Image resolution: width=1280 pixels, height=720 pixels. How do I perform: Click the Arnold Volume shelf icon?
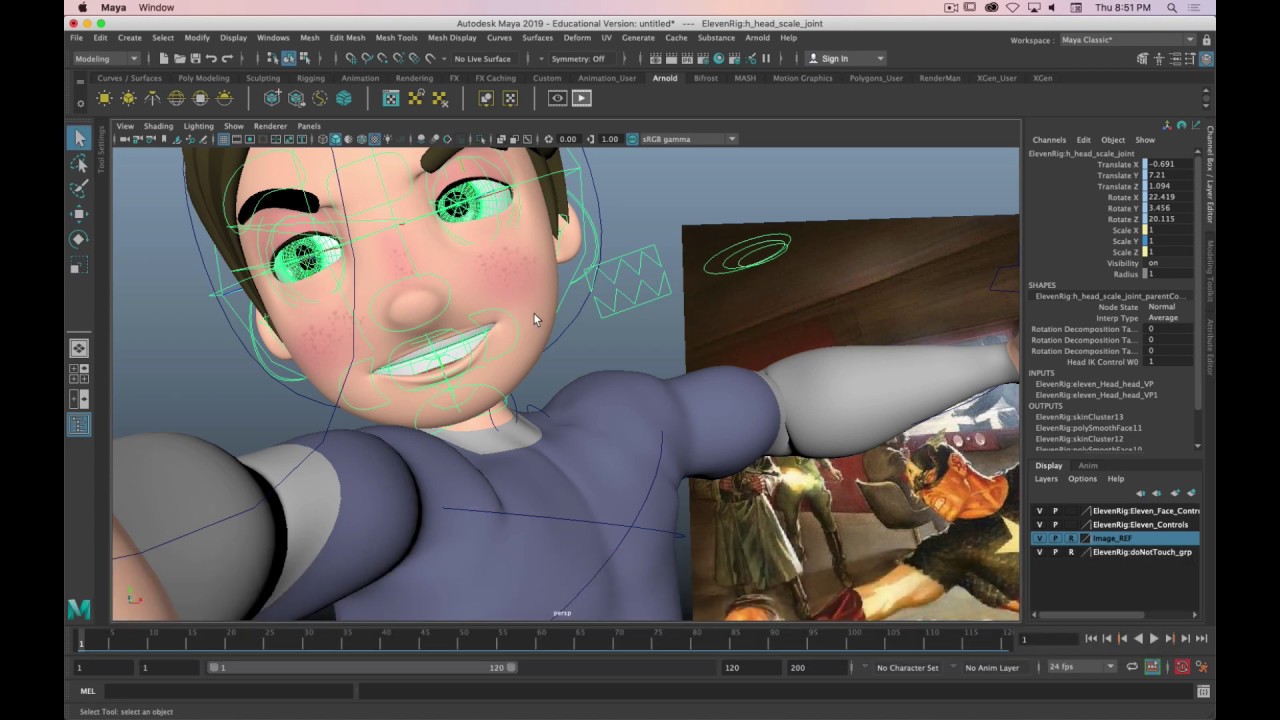click(x=344, y=98)
